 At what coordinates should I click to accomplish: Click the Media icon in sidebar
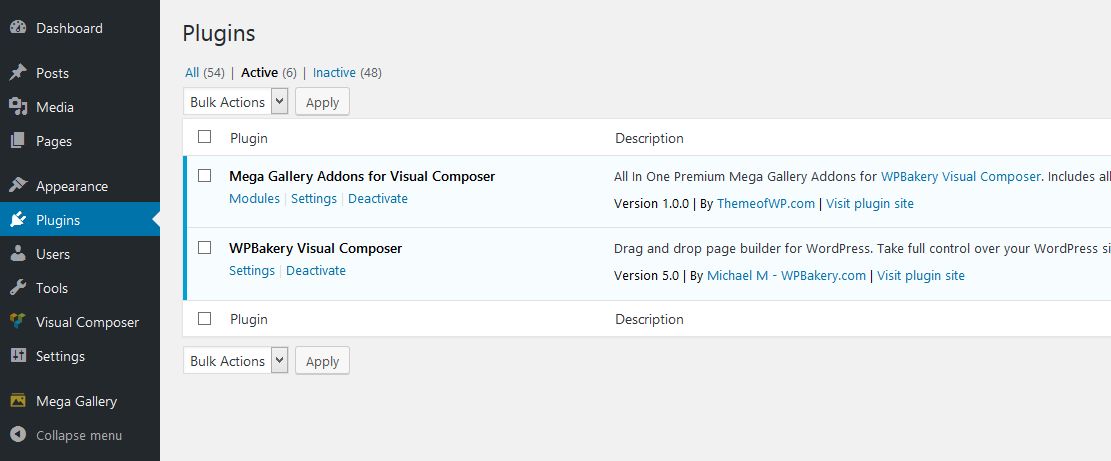(x=18, y=107)
